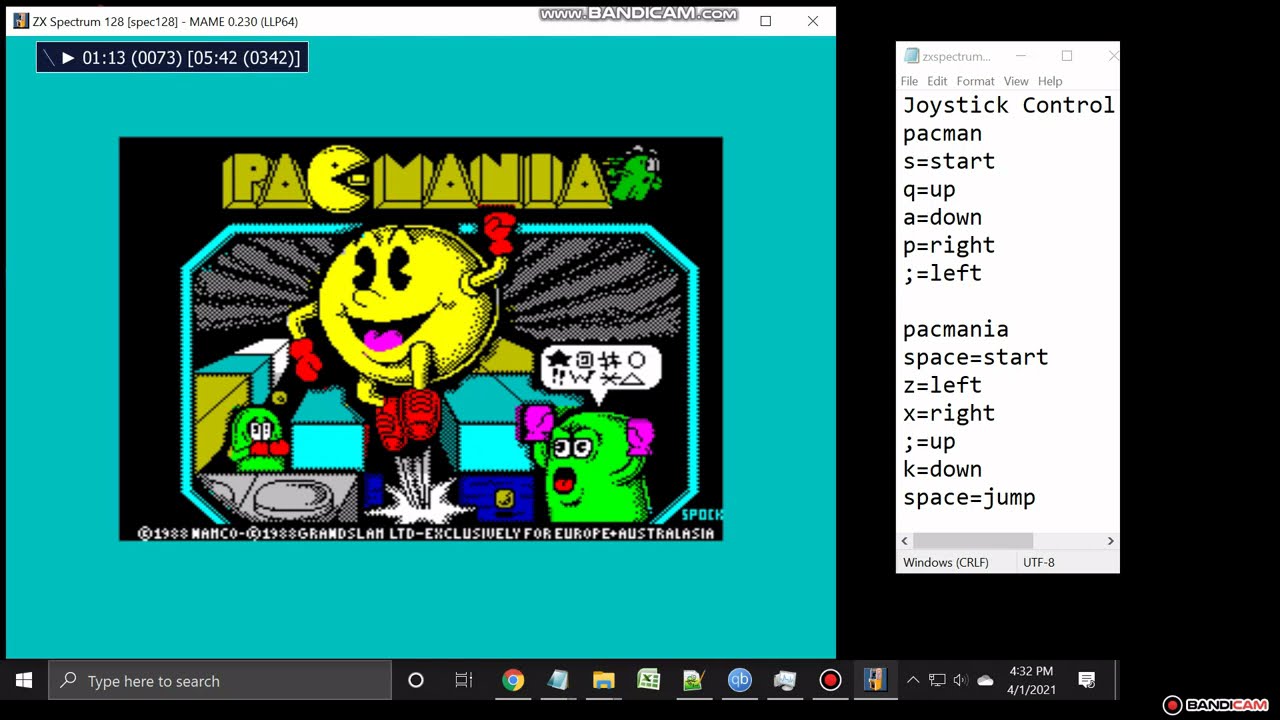Open Google Chrome from the taskbar
This screenshot has width=1280, height=720.
click(x=513, y=681)
